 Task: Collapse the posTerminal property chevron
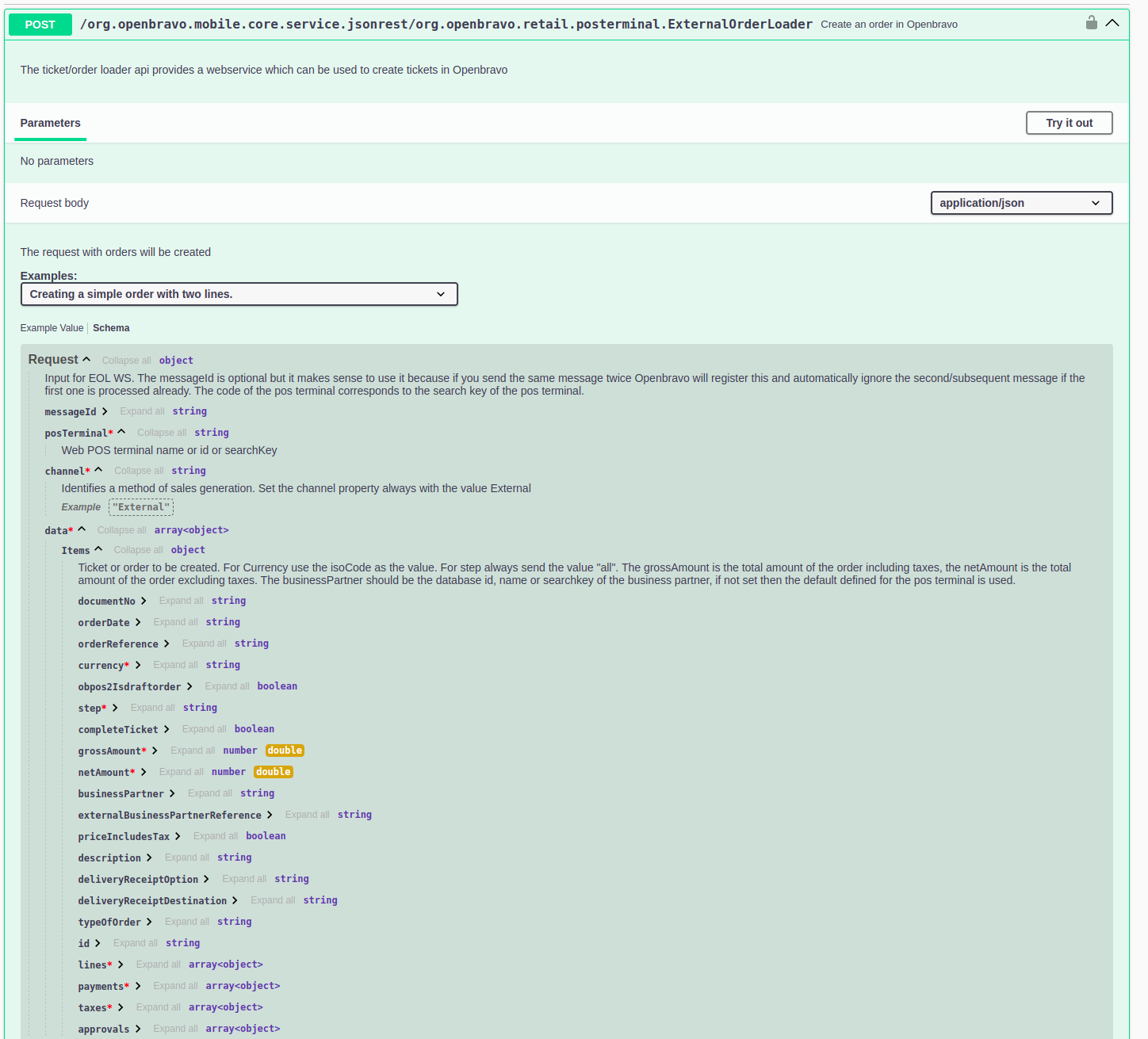(121, 433)
